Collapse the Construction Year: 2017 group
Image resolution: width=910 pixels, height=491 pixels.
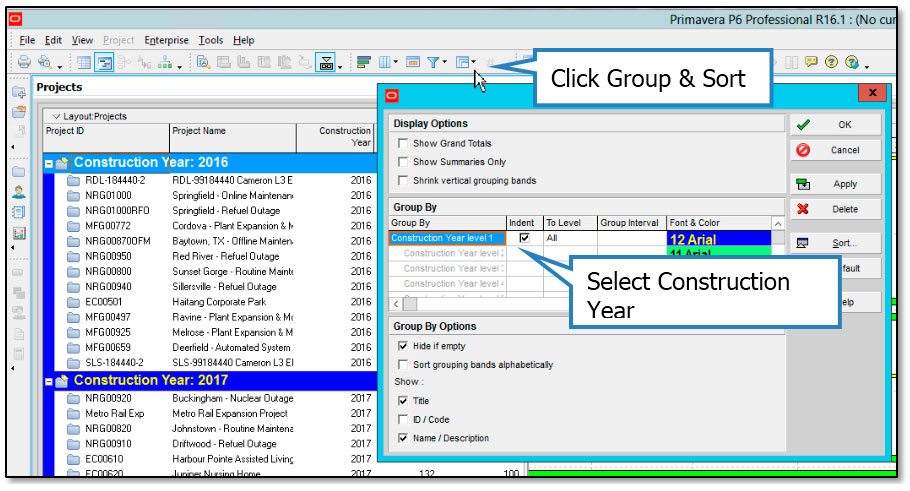click(x=49, y=382)
